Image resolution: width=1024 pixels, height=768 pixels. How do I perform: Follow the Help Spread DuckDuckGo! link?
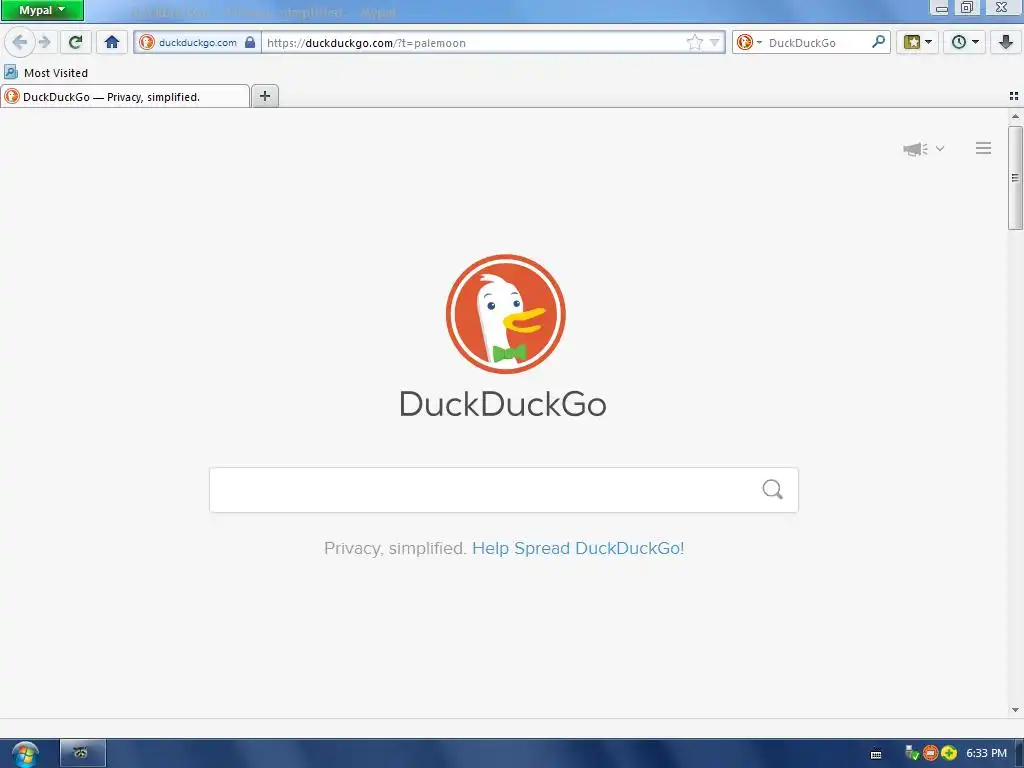(x=578, y=548)
